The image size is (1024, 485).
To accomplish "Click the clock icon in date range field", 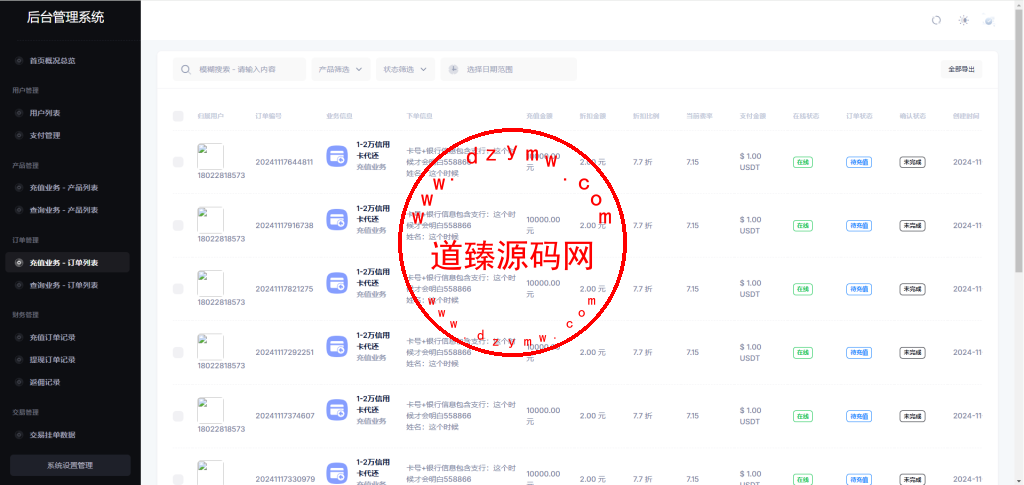I will (x=453, y=69).
